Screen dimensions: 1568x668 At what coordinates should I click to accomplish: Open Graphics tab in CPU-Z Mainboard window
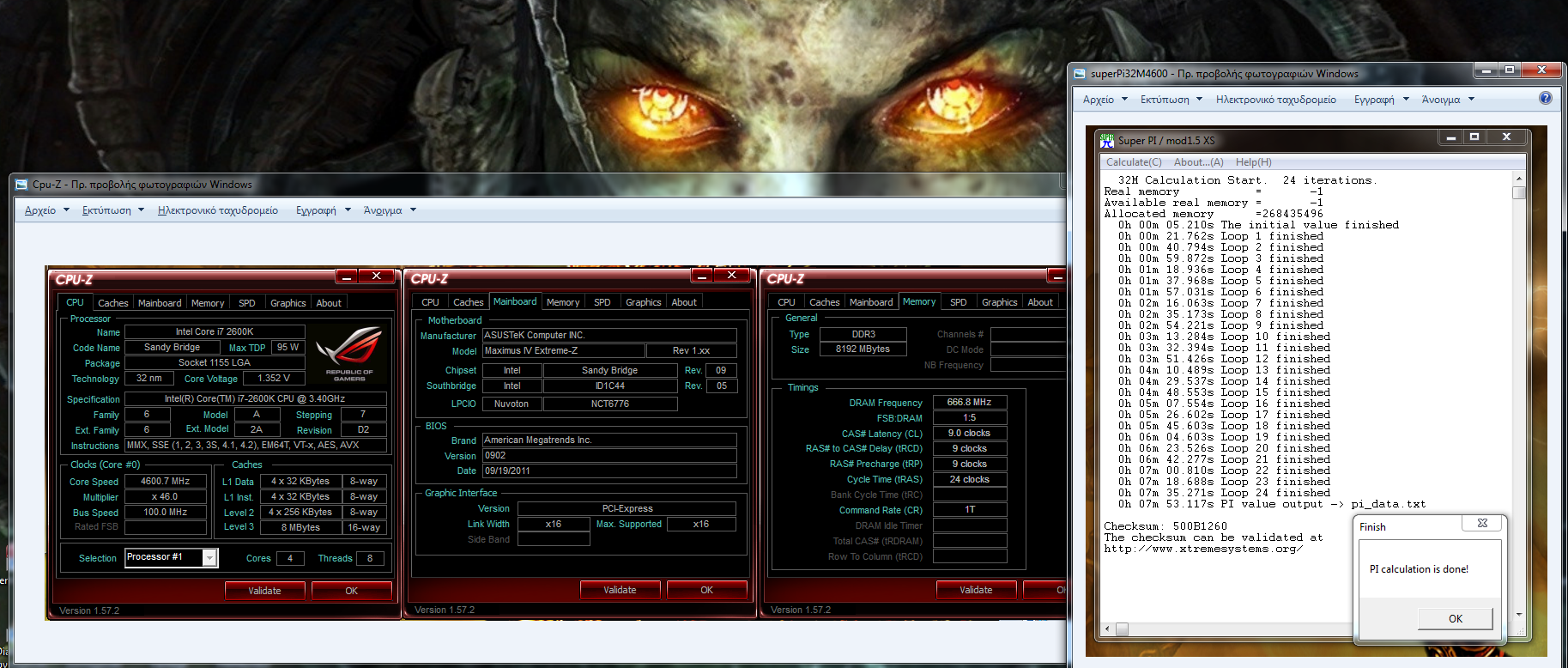pyautogui.click(x=644, y=302)
